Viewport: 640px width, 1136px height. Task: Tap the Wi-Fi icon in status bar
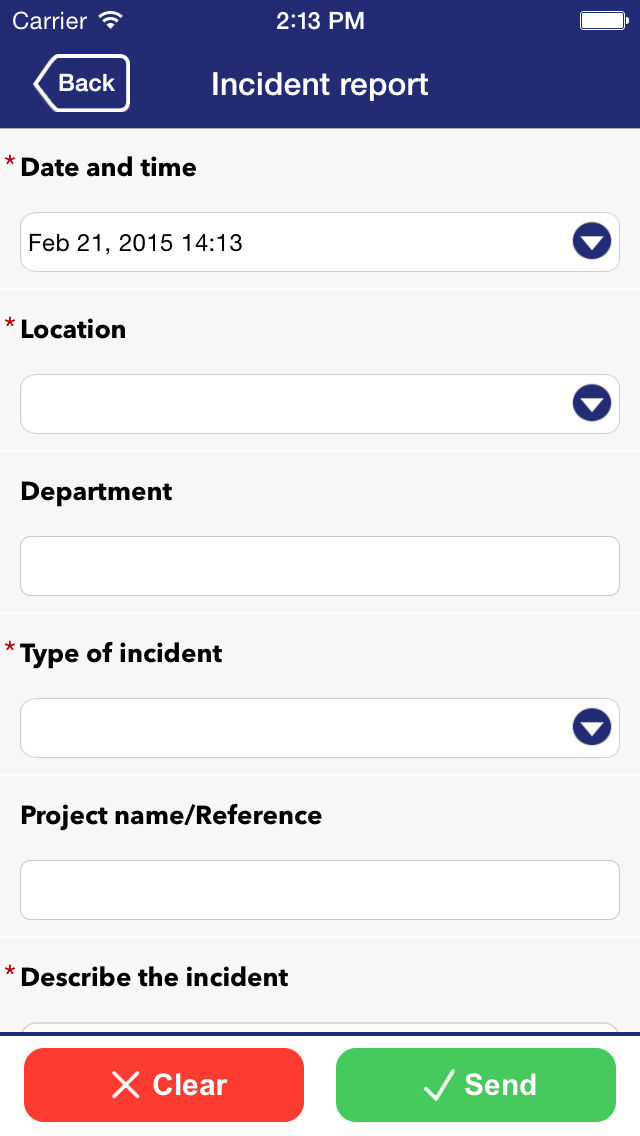(x=110, y=20)
